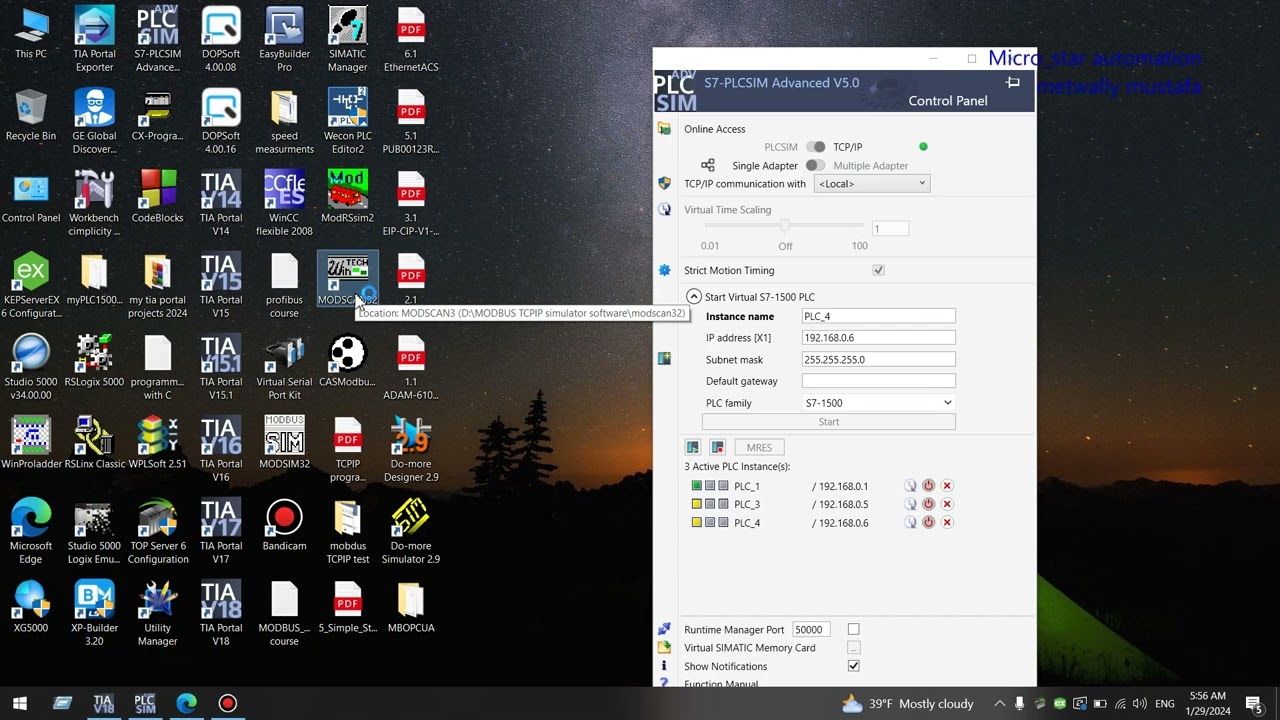Click the Runtime Manager Port number field
This screenshot has width=1280, height=720.
810,629
